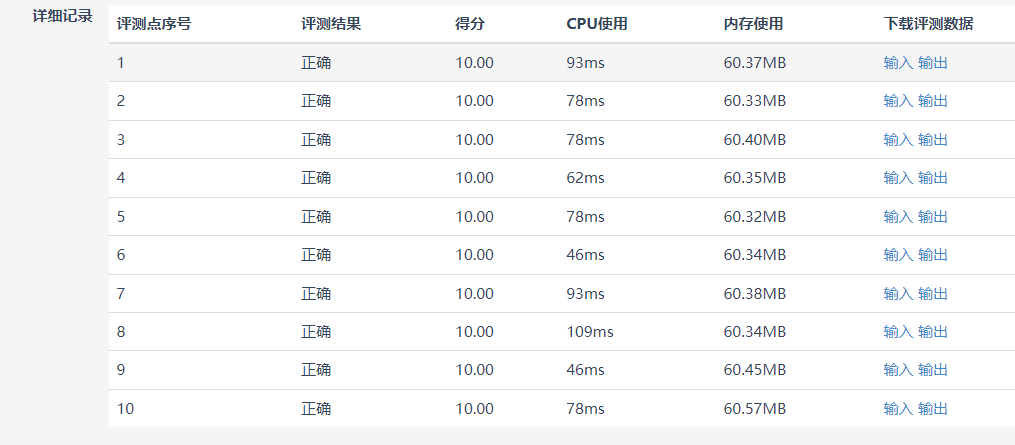The width and height of the screenshot is (1015, 445).
Task: Download input data for test point 1
Action: point(898,63)
